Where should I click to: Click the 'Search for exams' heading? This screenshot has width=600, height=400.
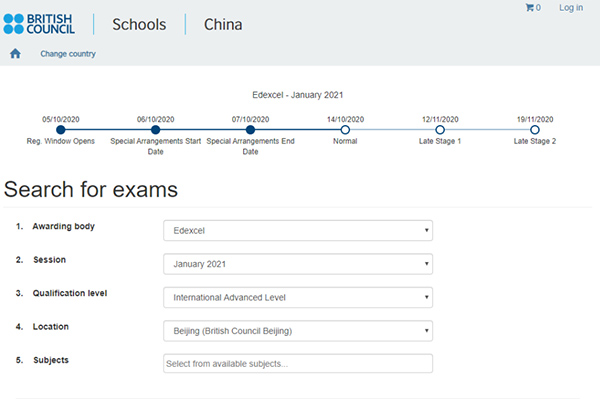point(91,189)
